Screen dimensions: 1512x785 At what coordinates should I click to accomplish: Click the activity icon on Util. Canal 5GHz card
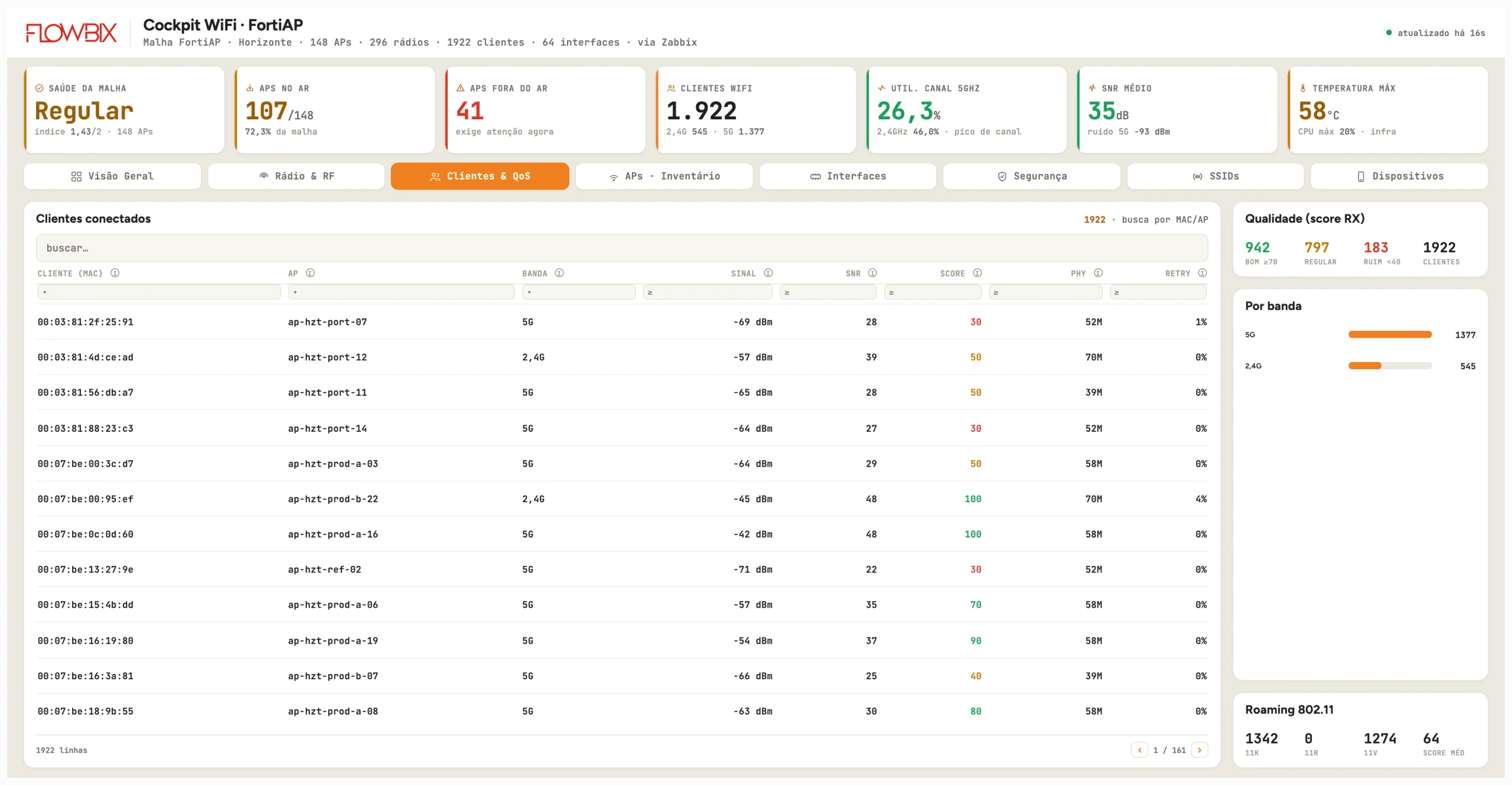coord(882,88)
